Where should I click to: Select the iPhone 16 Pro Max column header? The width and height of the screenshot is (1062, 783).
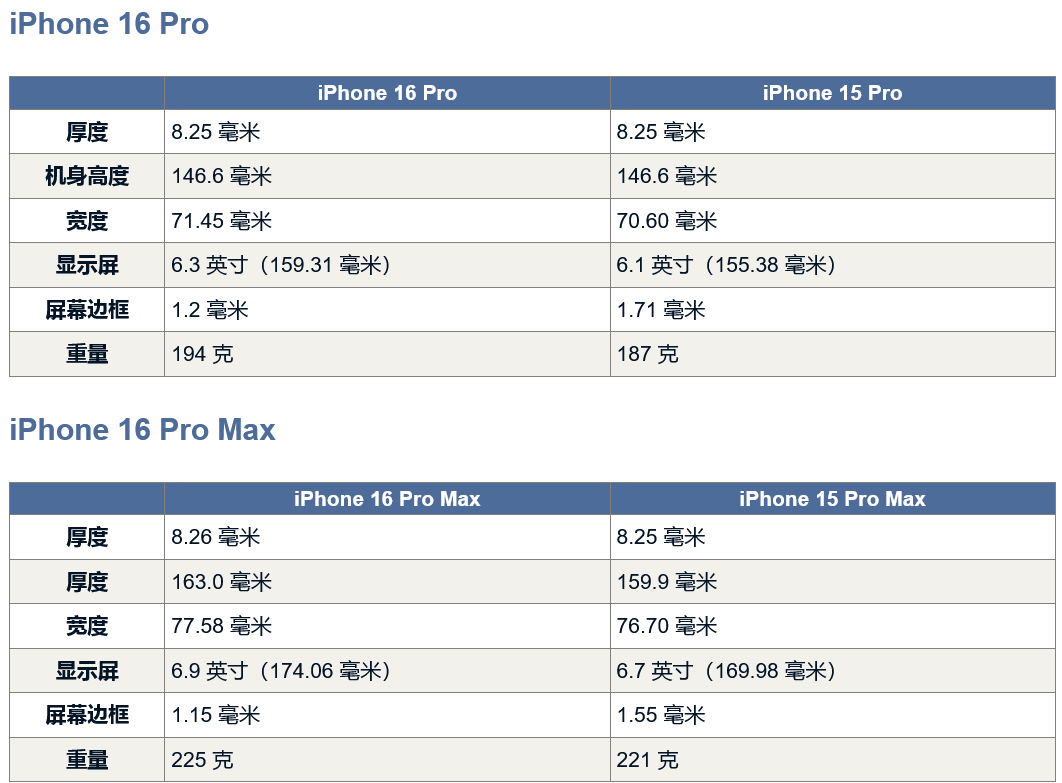(x=387, y=499)
